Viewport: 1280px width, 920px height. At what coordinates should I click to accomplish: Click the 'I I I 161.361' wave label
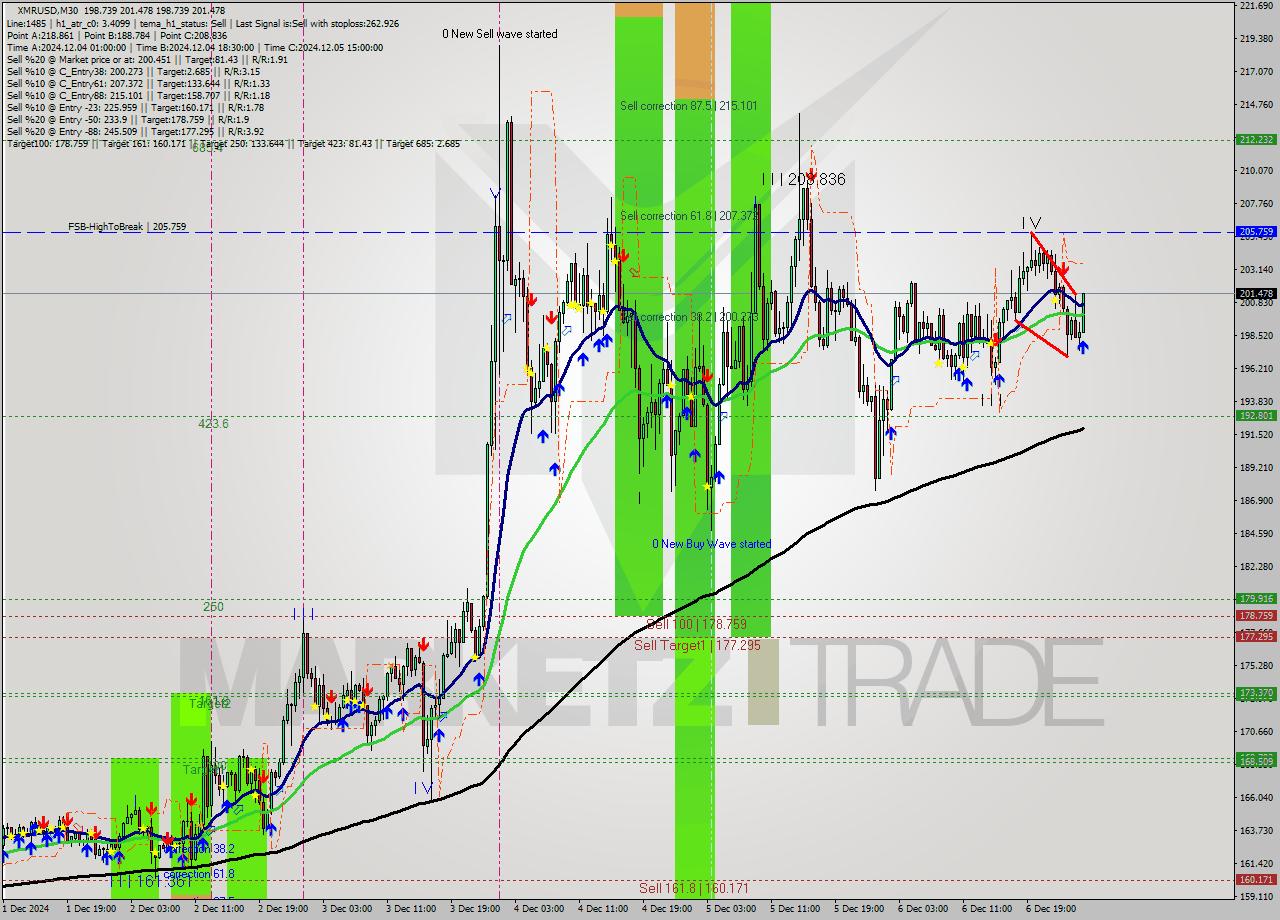[150, 882]
